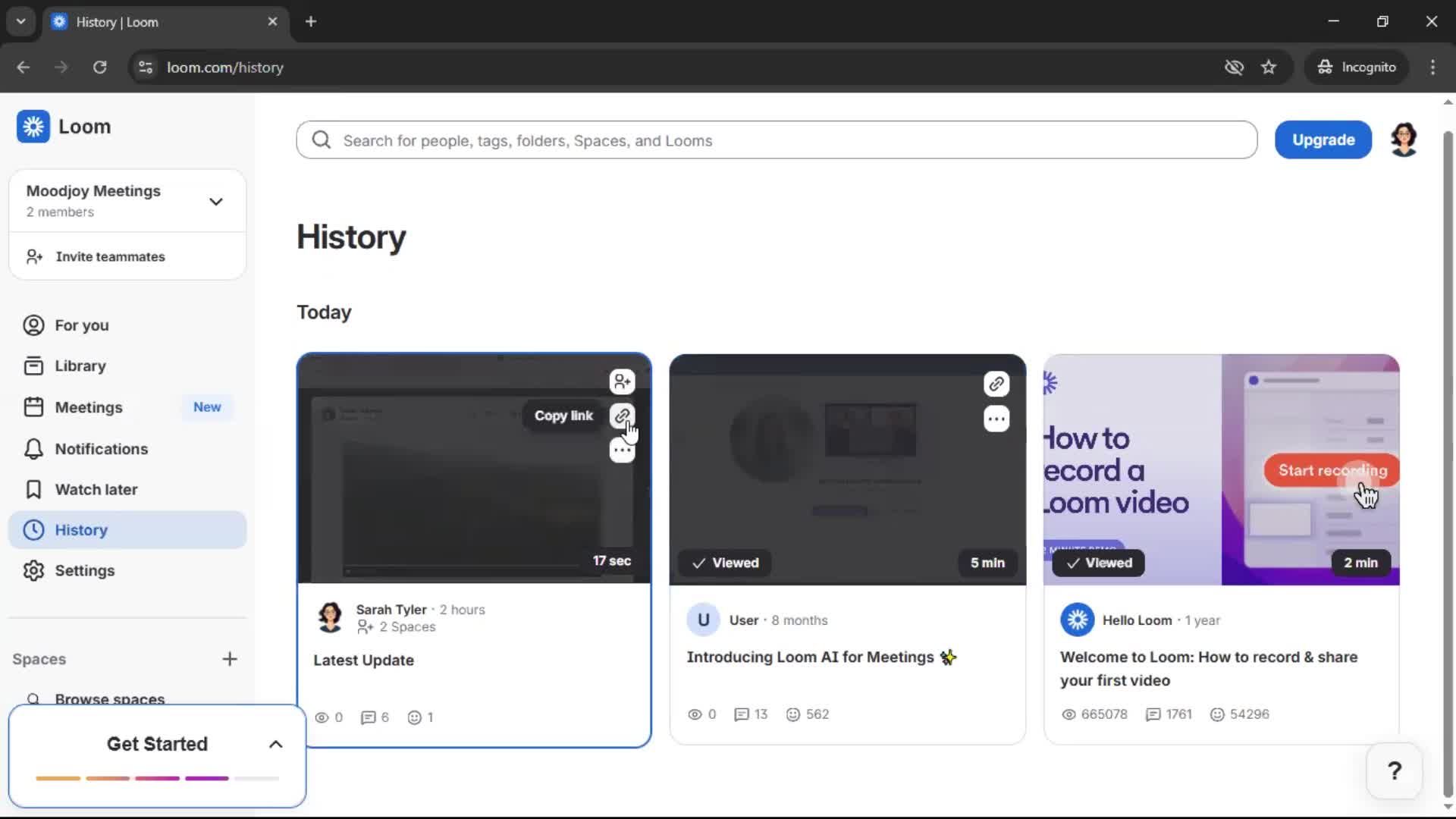Open the help question mark bubble
The image size is (1456, 819).
(x=1395, y=770)
